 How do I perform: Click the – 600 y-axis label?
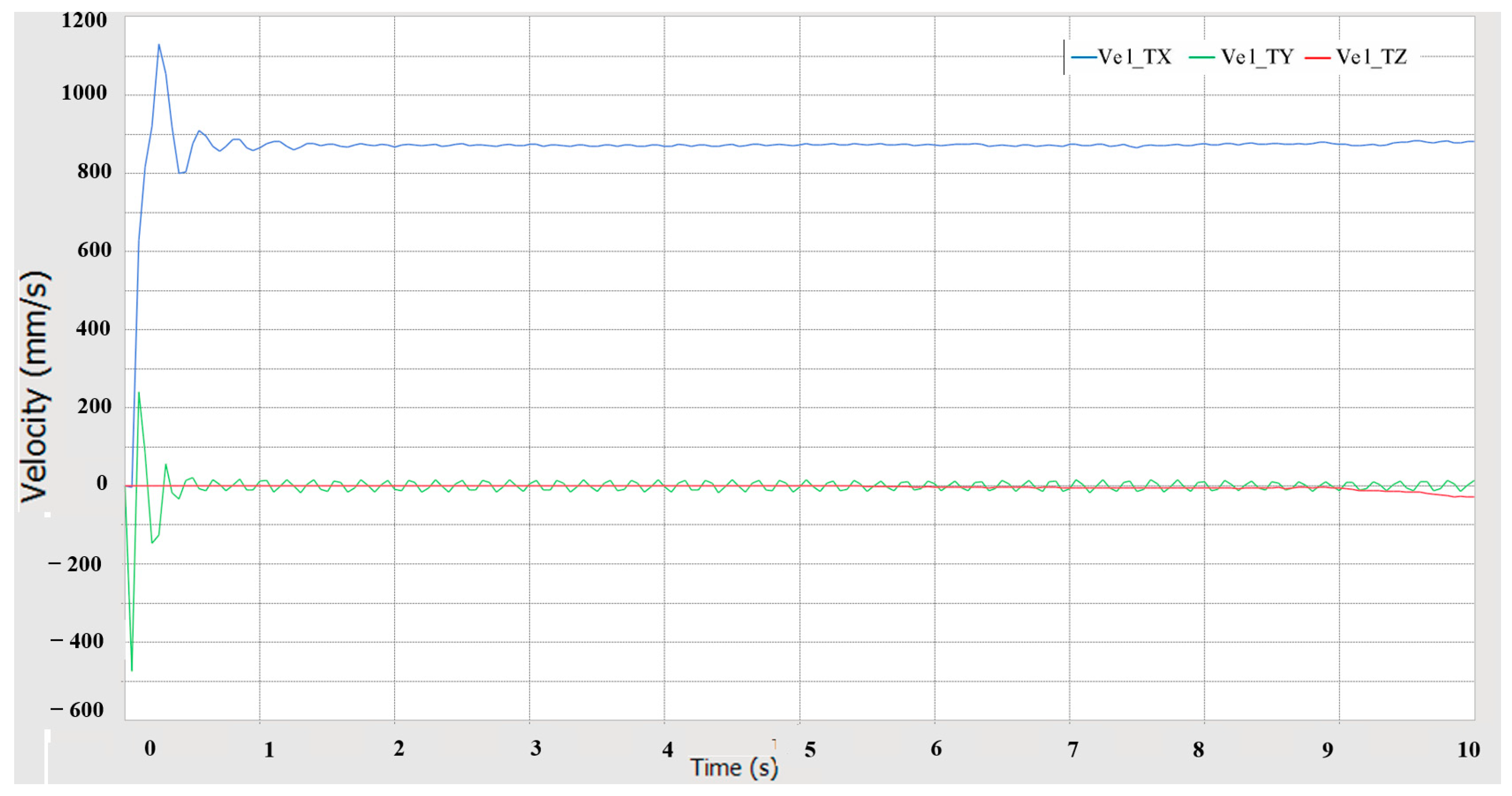[77, 710]
